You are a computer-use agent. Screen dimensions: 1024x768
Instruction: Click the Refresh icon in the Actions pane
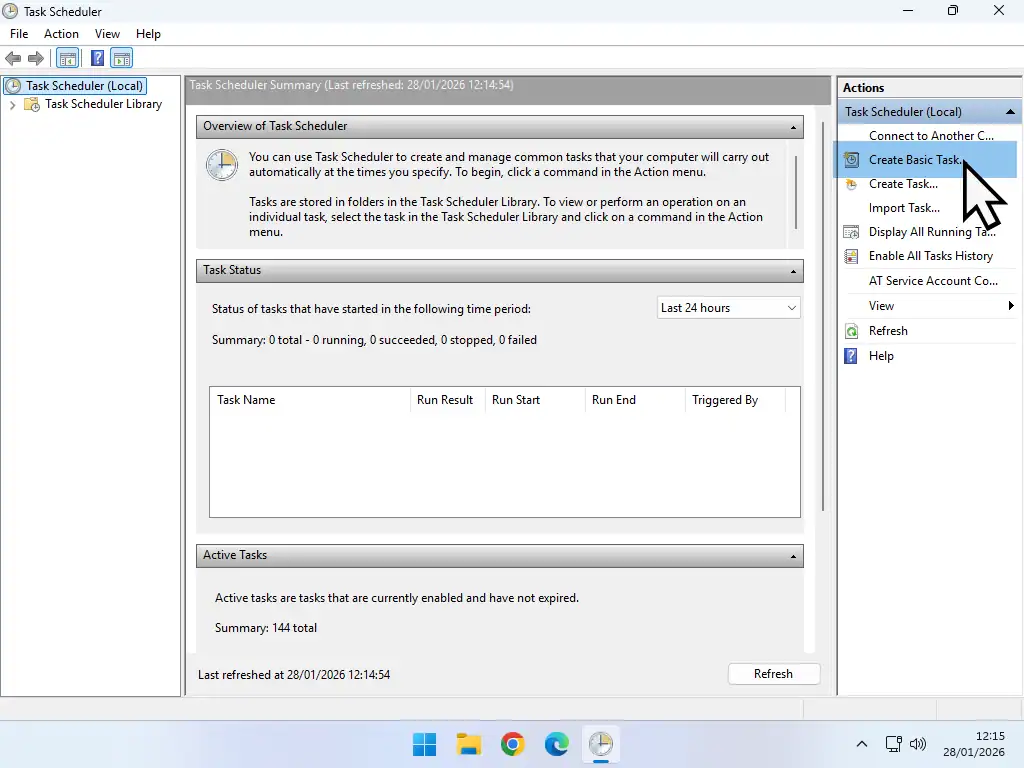click(x=852, y=331)
